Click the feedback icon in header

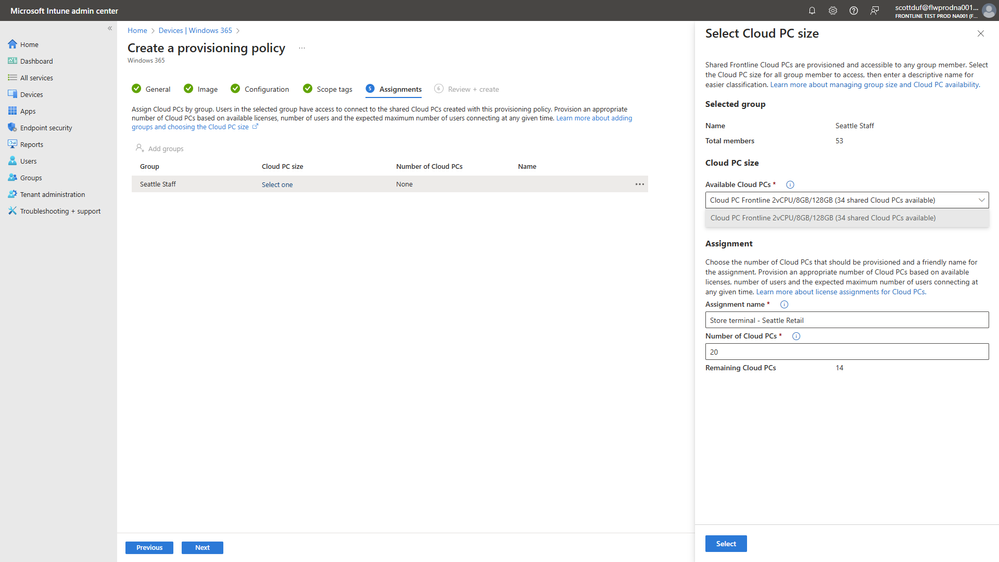tap(874, 10)
